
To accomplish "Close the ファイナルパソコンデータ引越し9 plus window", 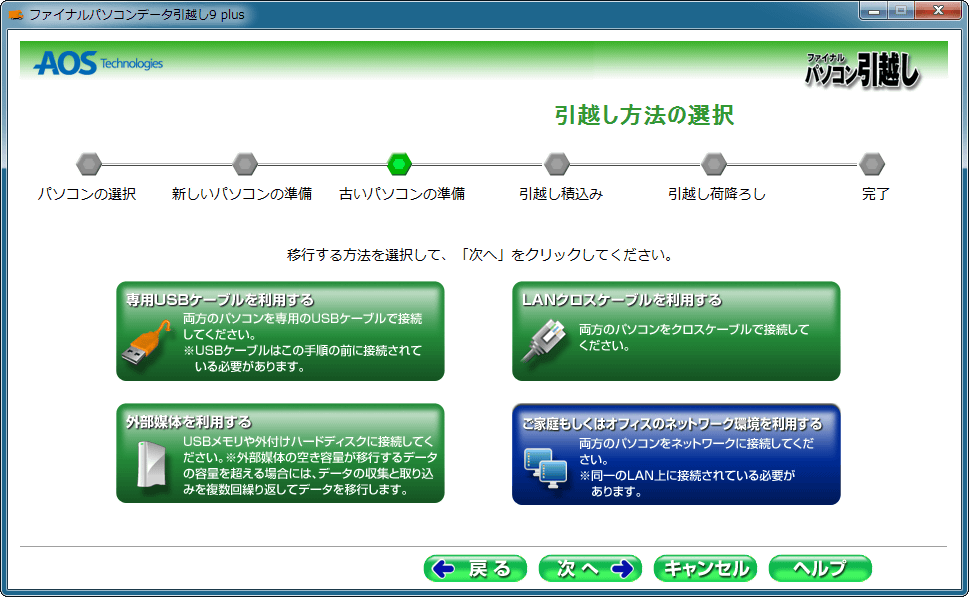I will point(938,11).
